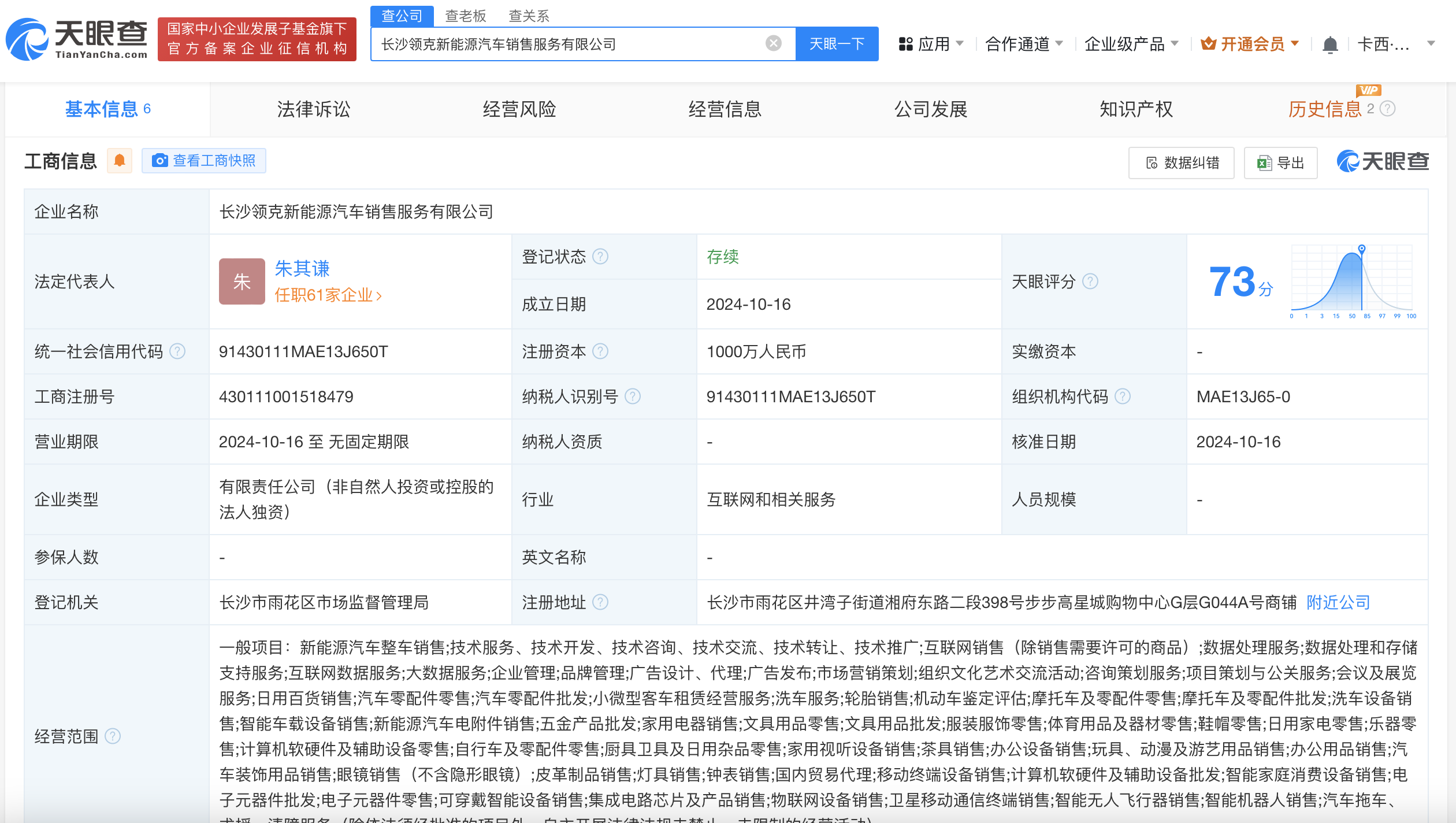
Task: Open the 法律诉讼 tab
Action: [313, 109]
